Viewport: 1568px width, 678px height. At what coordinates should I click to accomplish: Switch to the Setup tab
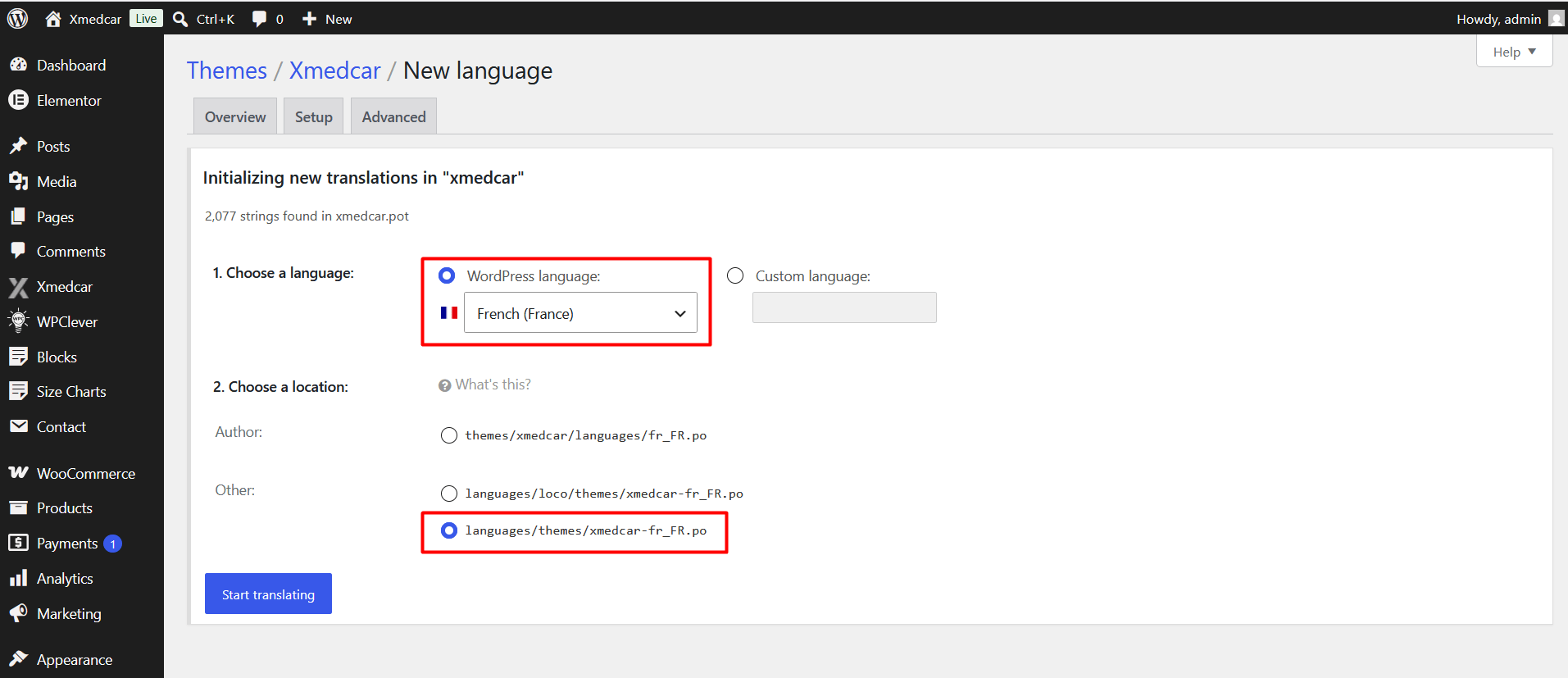(314, 116)
